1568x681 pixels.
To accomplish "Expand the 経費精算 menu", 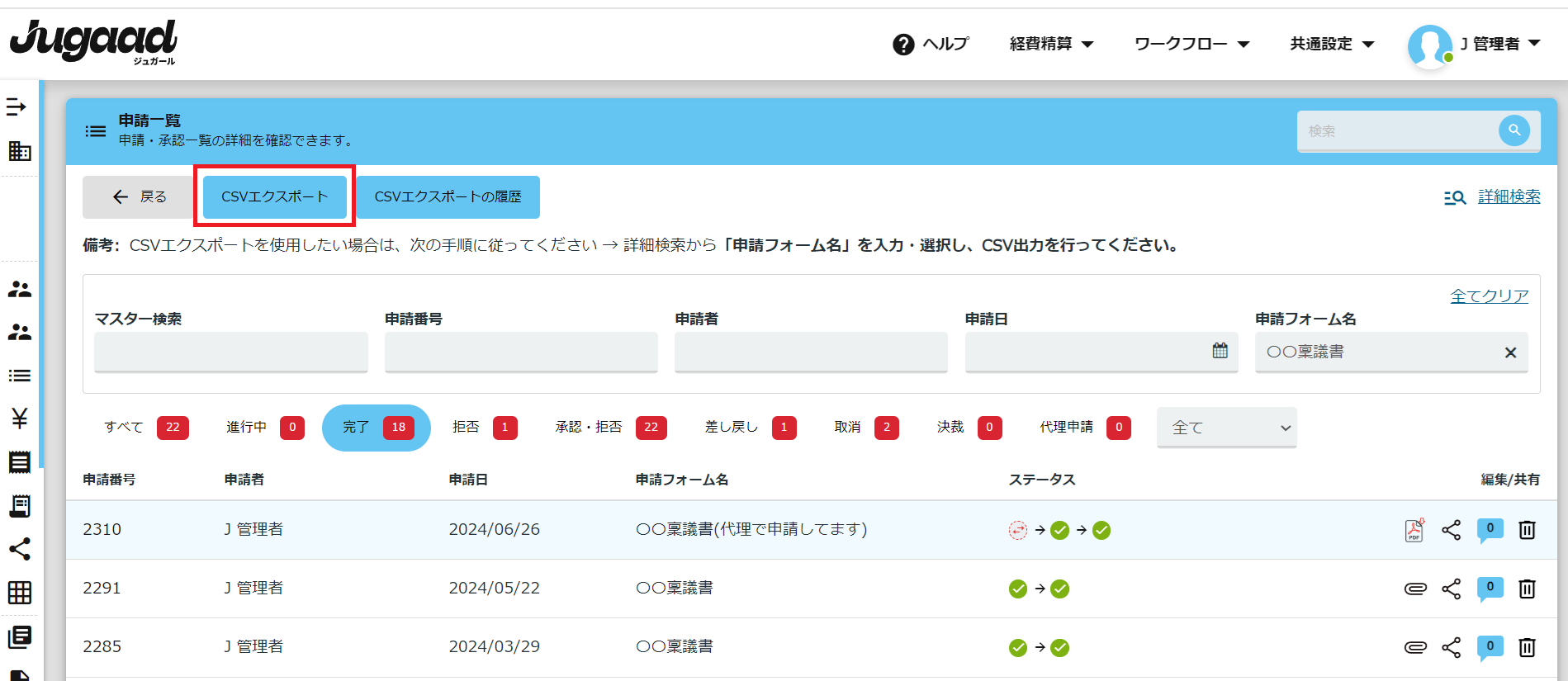I will [1051, 44].
